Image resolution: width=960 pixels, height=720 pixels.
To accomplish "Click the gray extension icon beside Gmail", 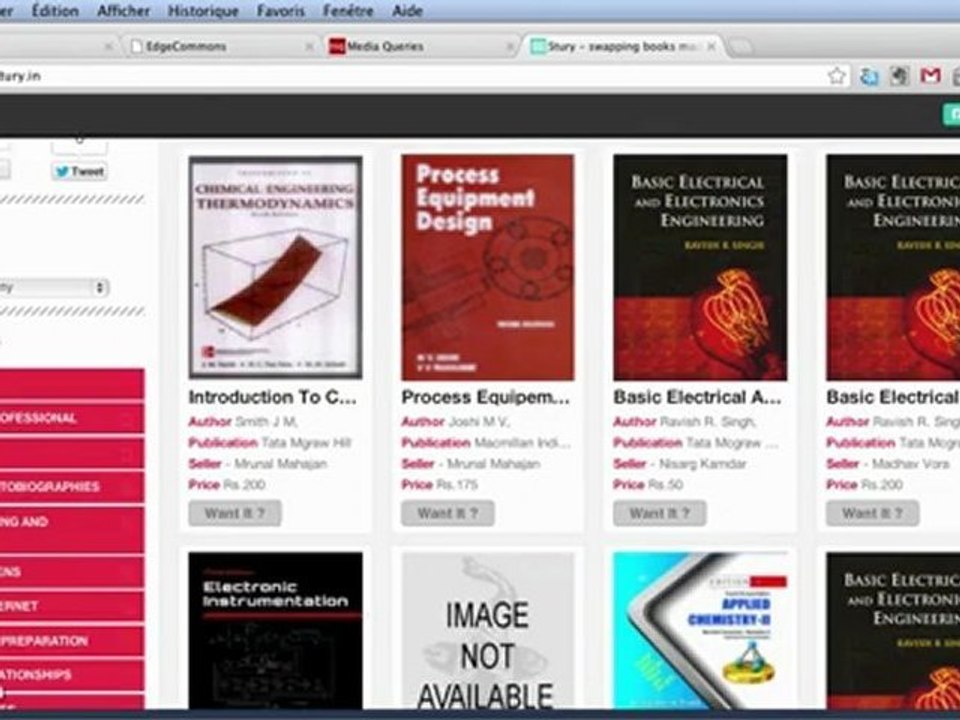I will click(899, 76).
